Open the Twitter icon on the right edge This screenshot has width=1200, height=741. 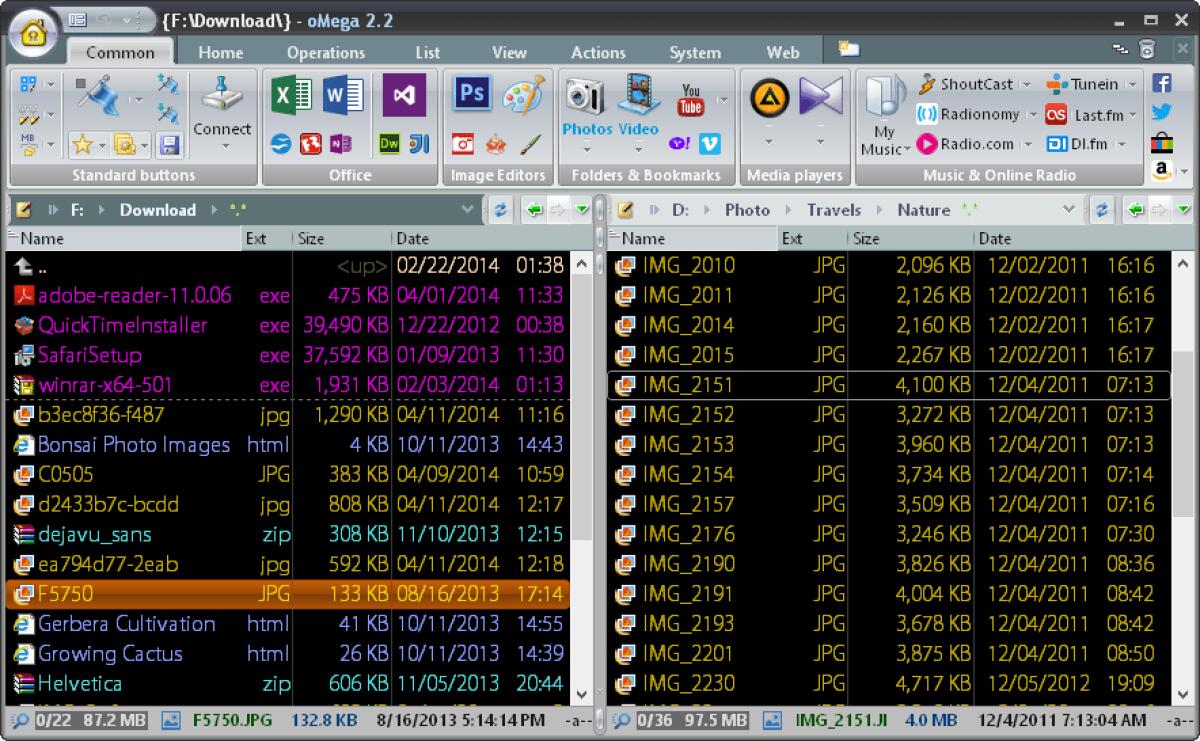1163,114
